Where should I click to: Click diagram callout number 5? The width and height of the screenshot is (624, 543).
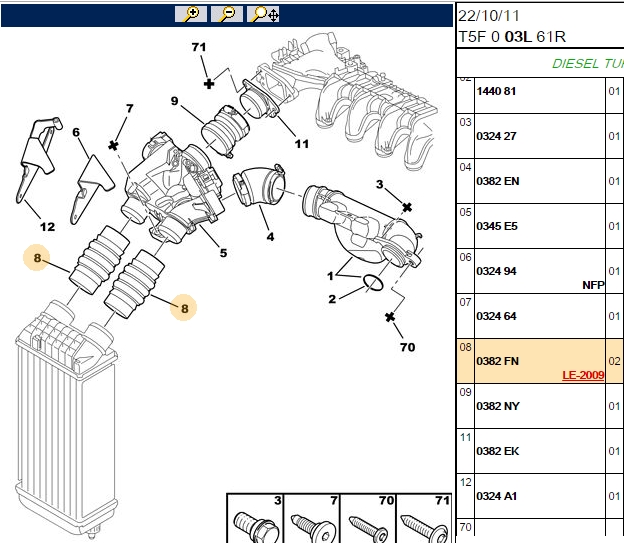pos(223,253)
